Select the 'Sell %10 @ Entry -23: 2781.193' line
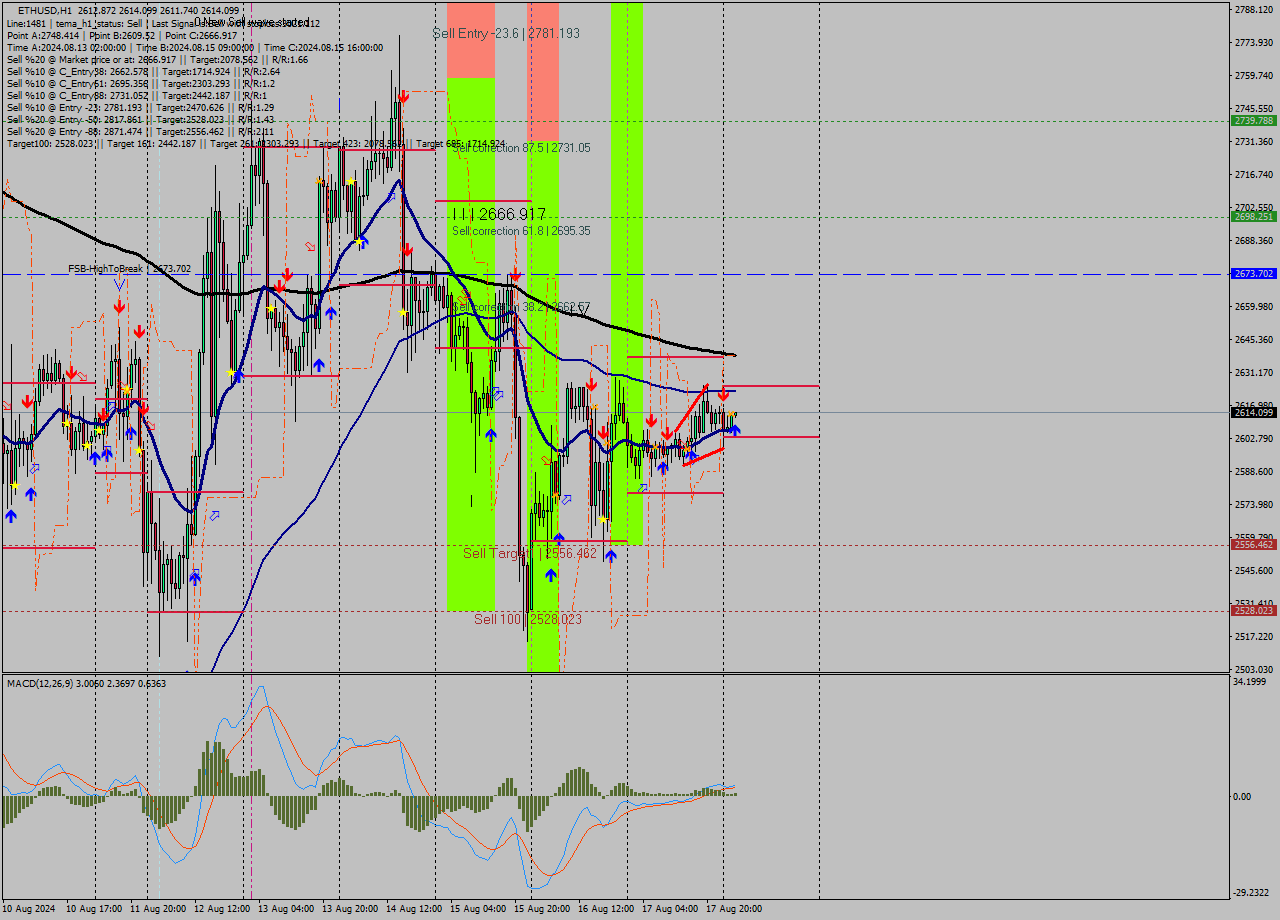The image size is (1280, 920). (x=140, y=107)
